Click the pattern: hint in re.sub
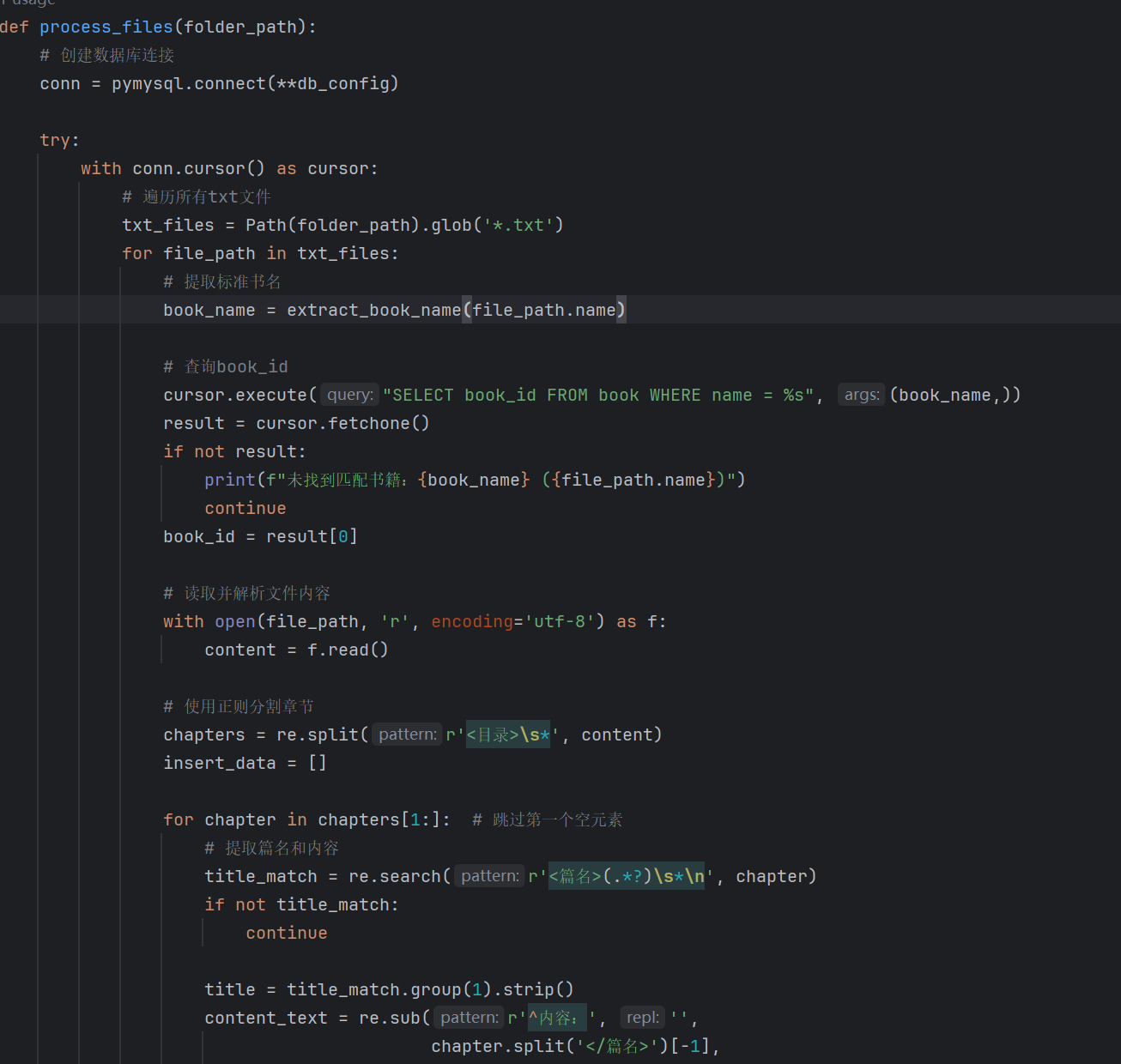The image size is (1121, 1064). [x=470, y=1018]
